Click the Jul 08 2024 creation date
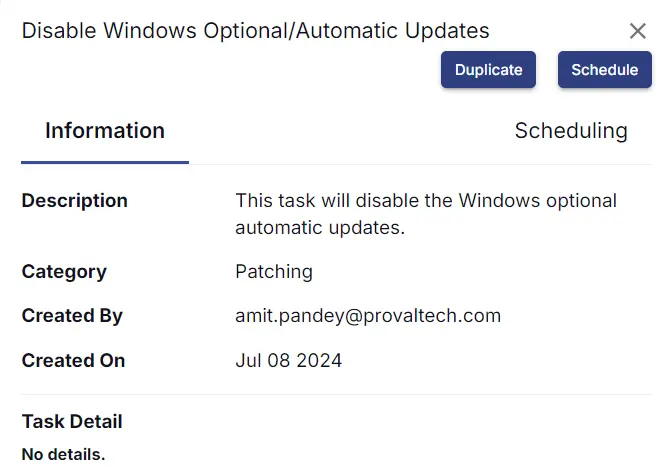This screenshot has width=665, height=473. (x=288, y=361)
